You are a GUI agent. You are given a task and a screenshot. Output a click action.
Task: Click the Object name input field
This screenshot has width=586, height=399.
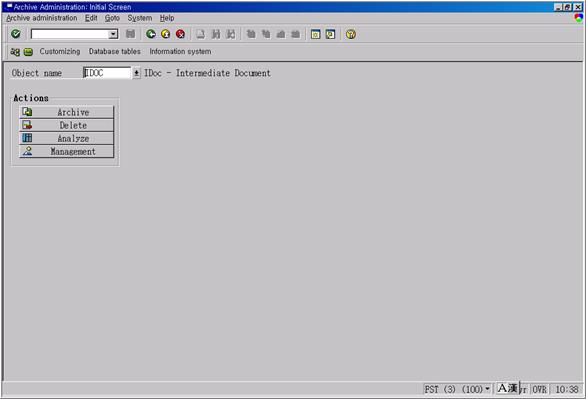pos(107,73)
